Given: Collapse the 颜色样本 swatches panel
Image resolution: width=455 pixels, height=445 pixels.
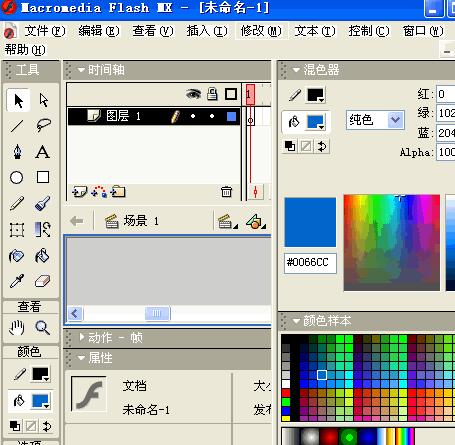Looking at the screenshot, I should pyautogui.click(x=296, y=321).
